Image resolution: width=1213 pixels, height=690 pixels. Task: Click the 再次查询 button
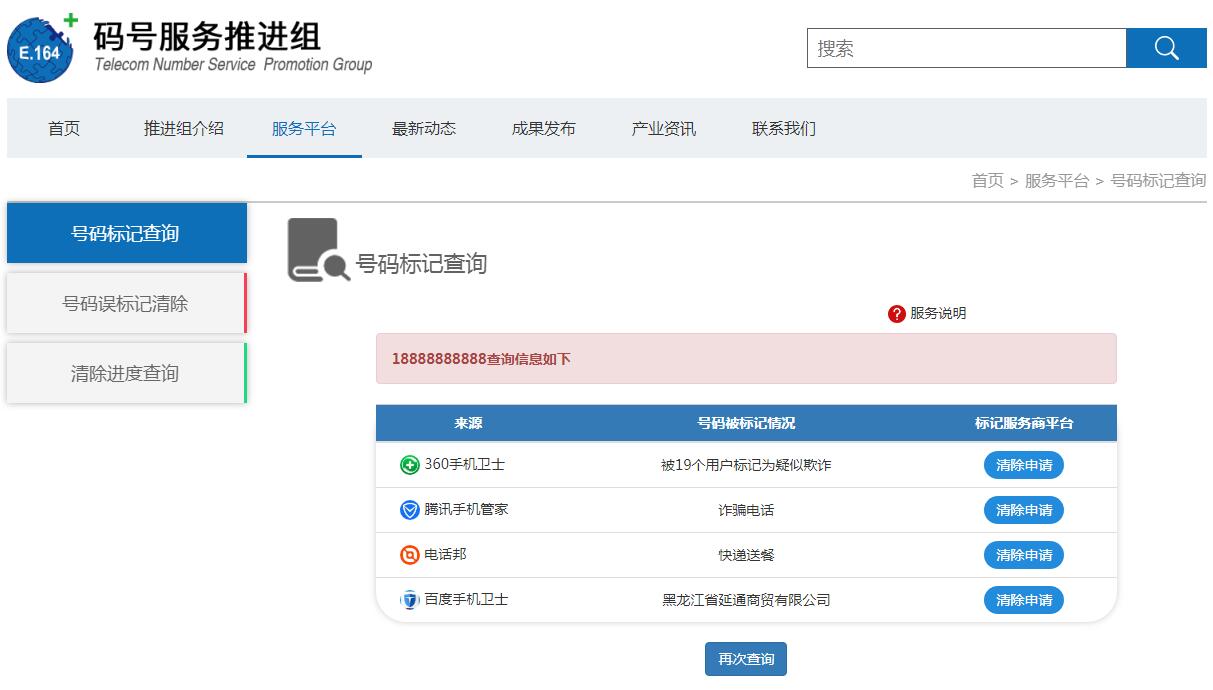coord(746,659)
